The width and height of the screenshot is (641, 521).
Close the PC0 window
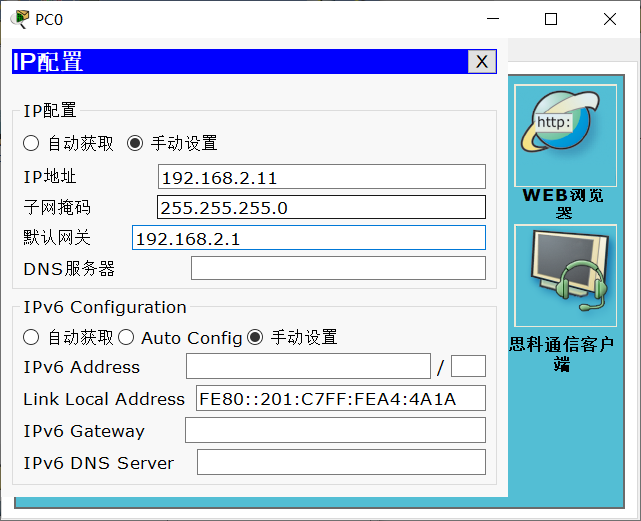click(610, 19)
